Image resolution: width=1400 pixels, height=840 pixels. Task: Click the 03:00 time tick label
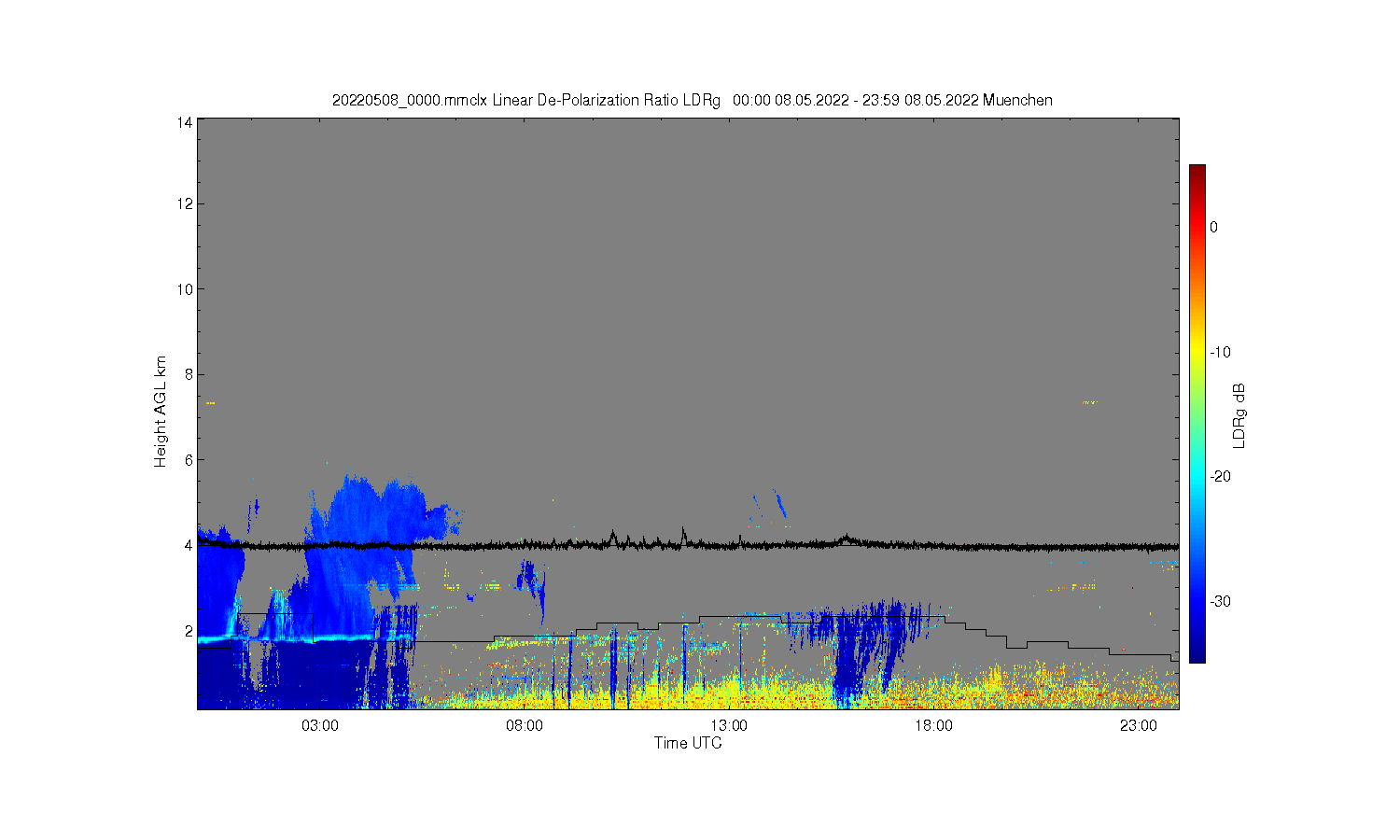pos(320,725)
